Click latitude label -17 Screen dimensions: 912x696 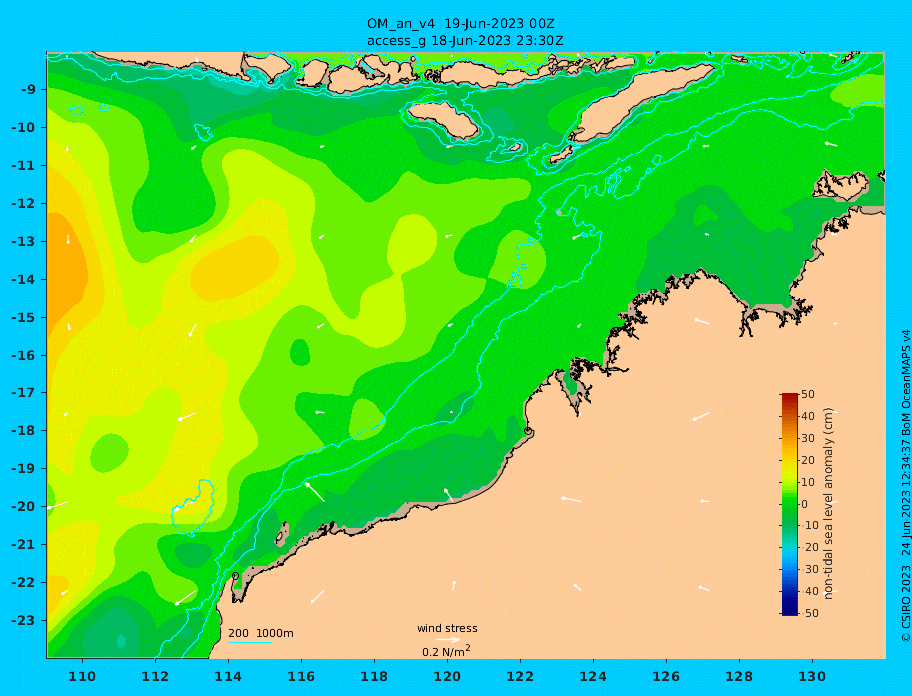click(24, 393)
